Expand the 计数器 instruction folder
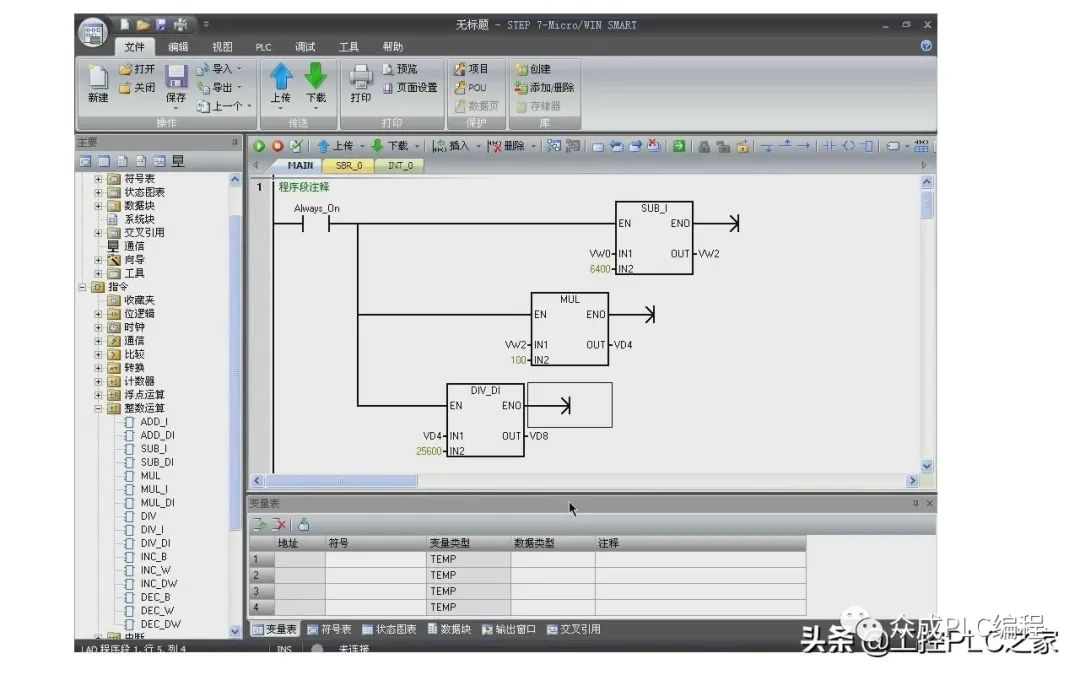1080x675 pixels. 98,382
